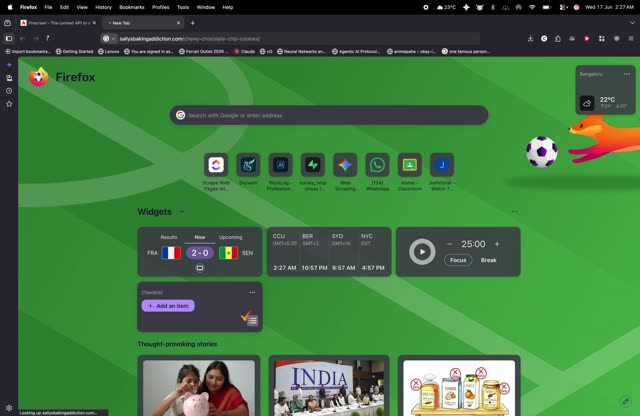This screenshot has height=416, width=640.
Task: Click the customize pencil icon
Action: [x=625, y=401]
